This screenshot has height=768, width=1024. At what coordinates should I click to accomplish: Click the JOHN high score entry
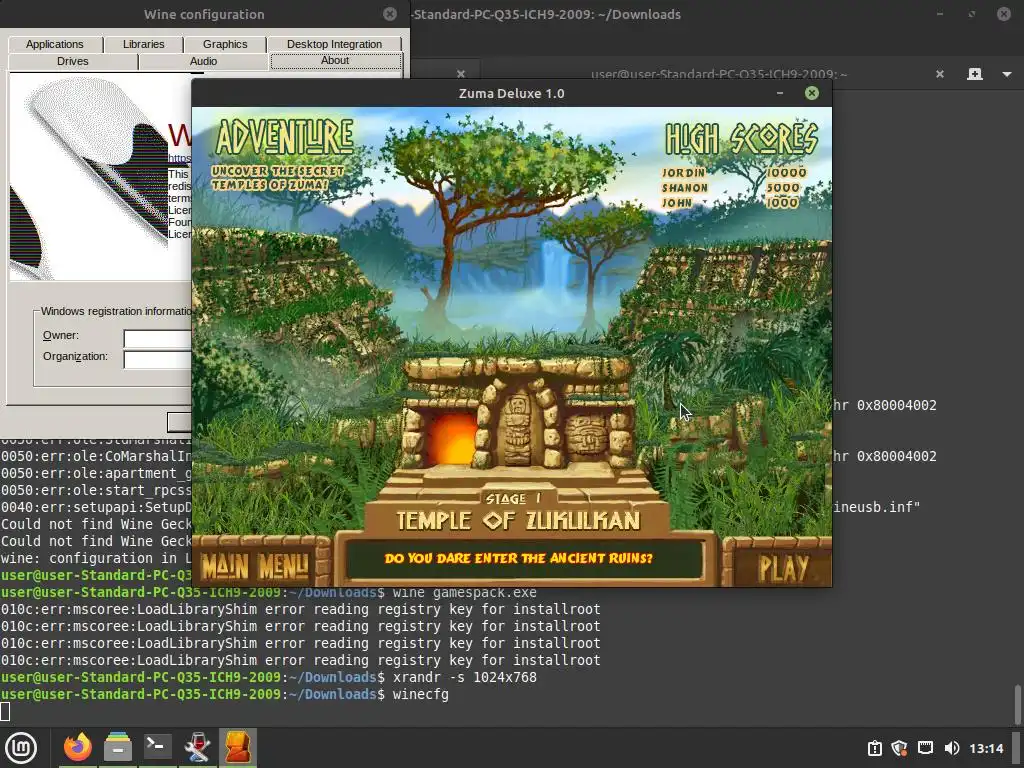730,202
